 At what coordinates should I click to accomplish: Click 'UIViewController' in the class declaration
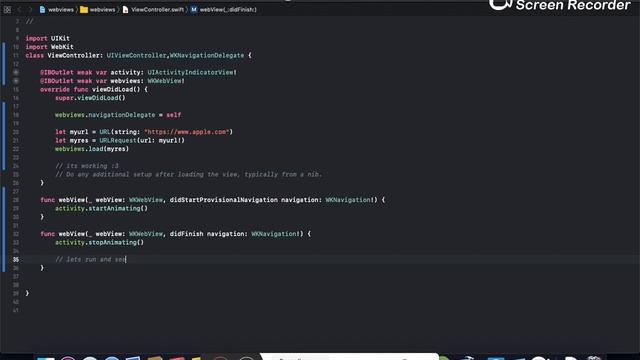136,56
